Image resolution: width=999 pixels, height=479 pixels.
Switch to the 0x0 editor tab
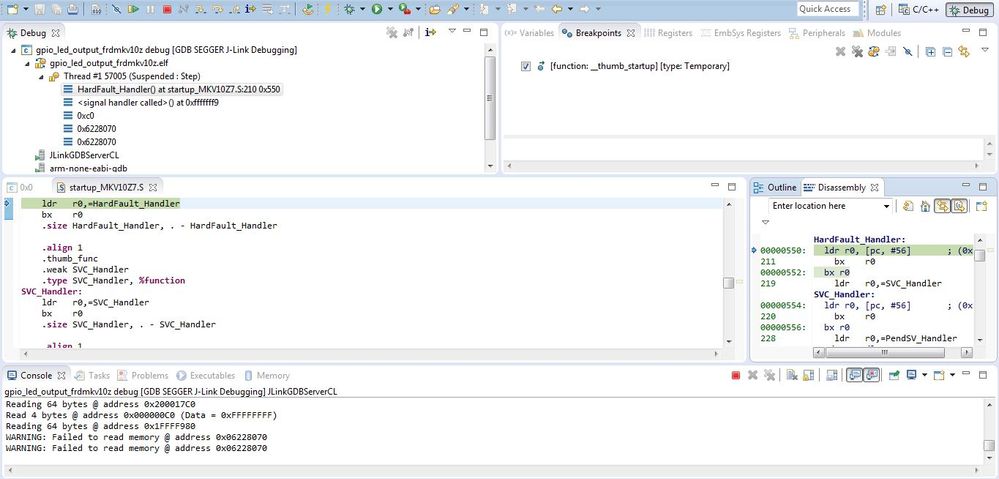tap(20, 187)
